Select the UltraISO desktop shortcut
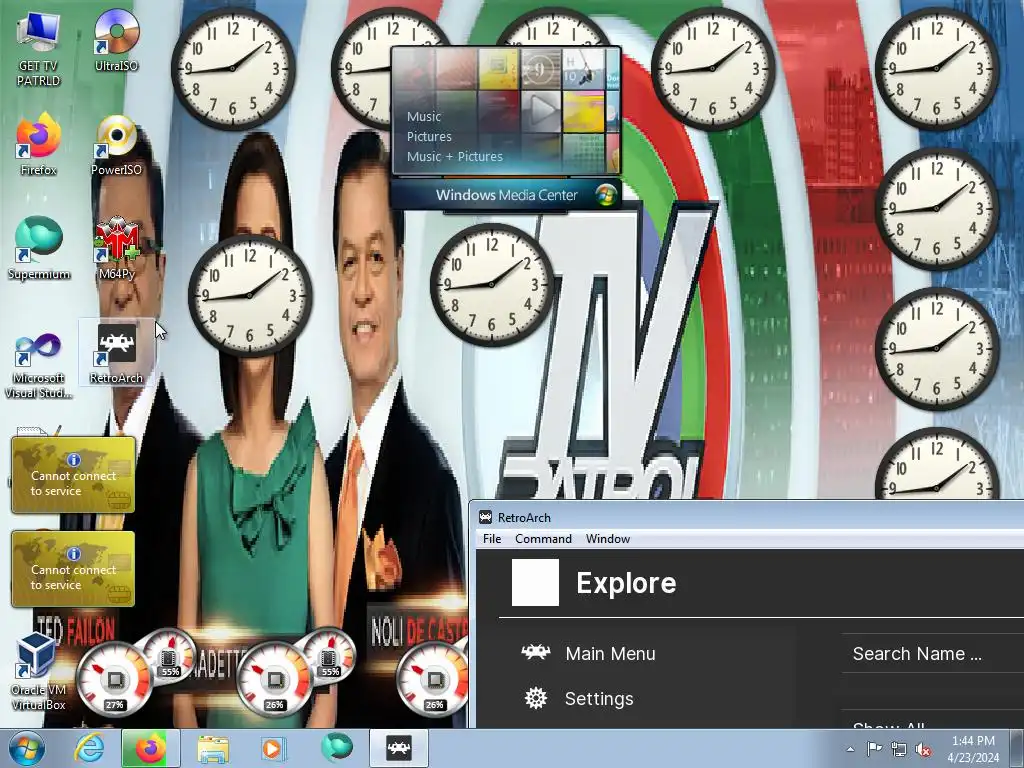Viewport: 1024px width, 768px height. point(116,41)
